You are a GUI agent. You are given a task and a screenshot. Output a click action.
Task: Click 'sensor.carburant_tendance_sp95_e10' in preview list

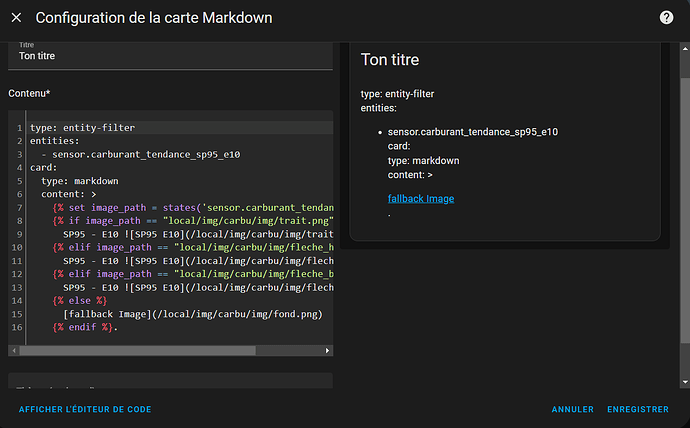click(x=473, y=132)
